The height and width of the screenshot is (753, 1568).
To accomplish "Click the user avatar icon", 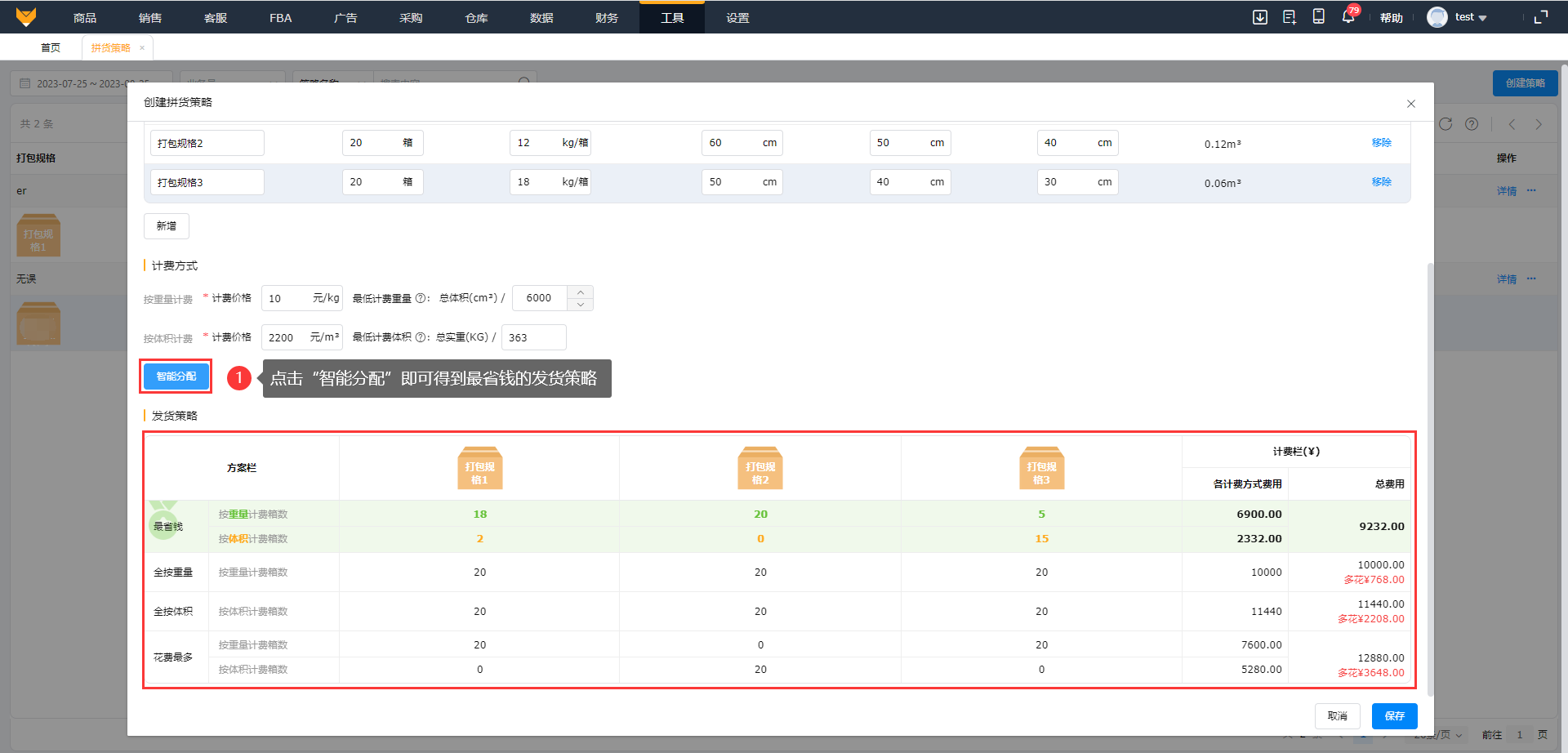I will pyautogui.click(x=1437, y=17).
